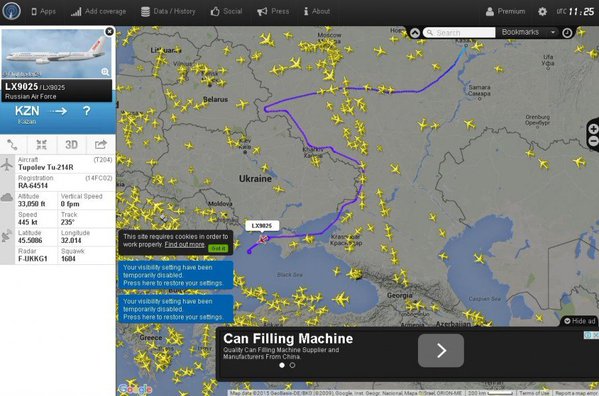
Task: Select the vertical speed 0 fpm value
Action: tap(70, 204)
